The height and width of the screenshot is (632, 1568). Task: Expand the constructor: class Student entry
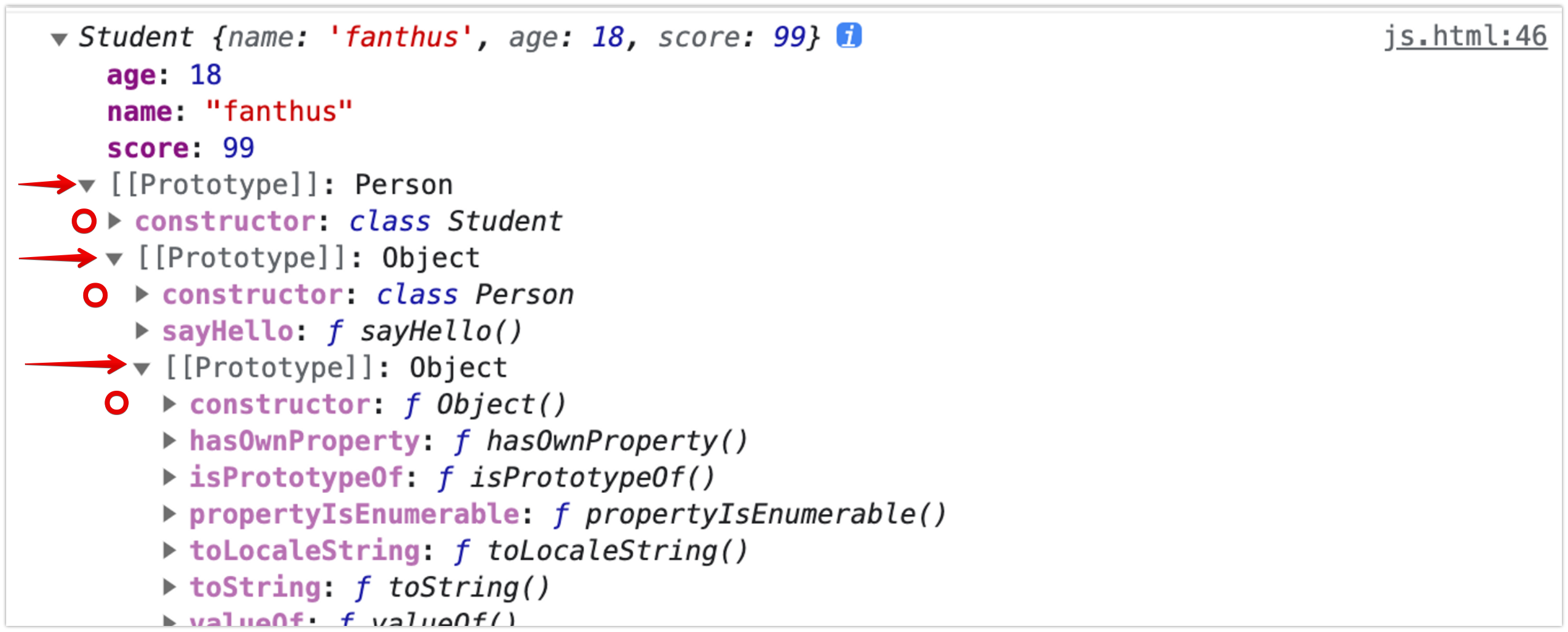tap(114, 221)
